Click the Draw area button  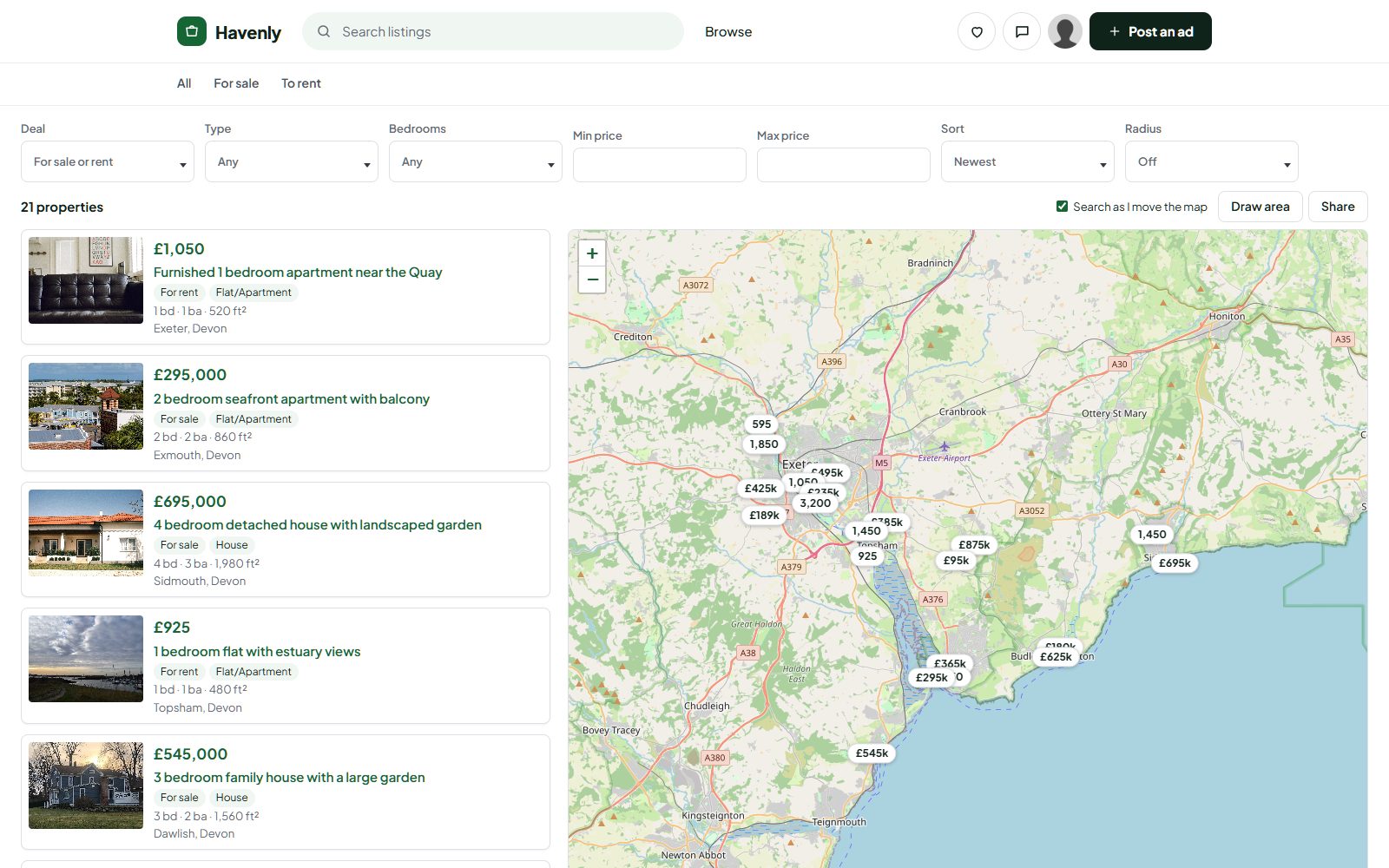[x=1260, y=207]
